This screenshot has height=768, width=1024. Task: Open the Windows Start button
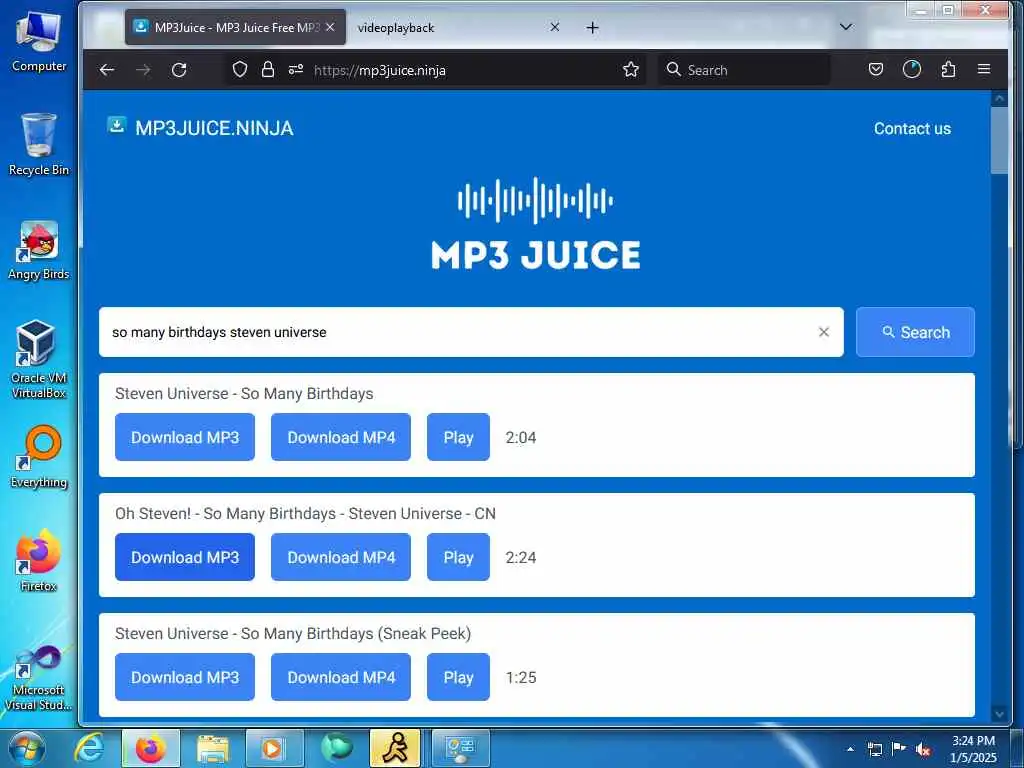27,748
